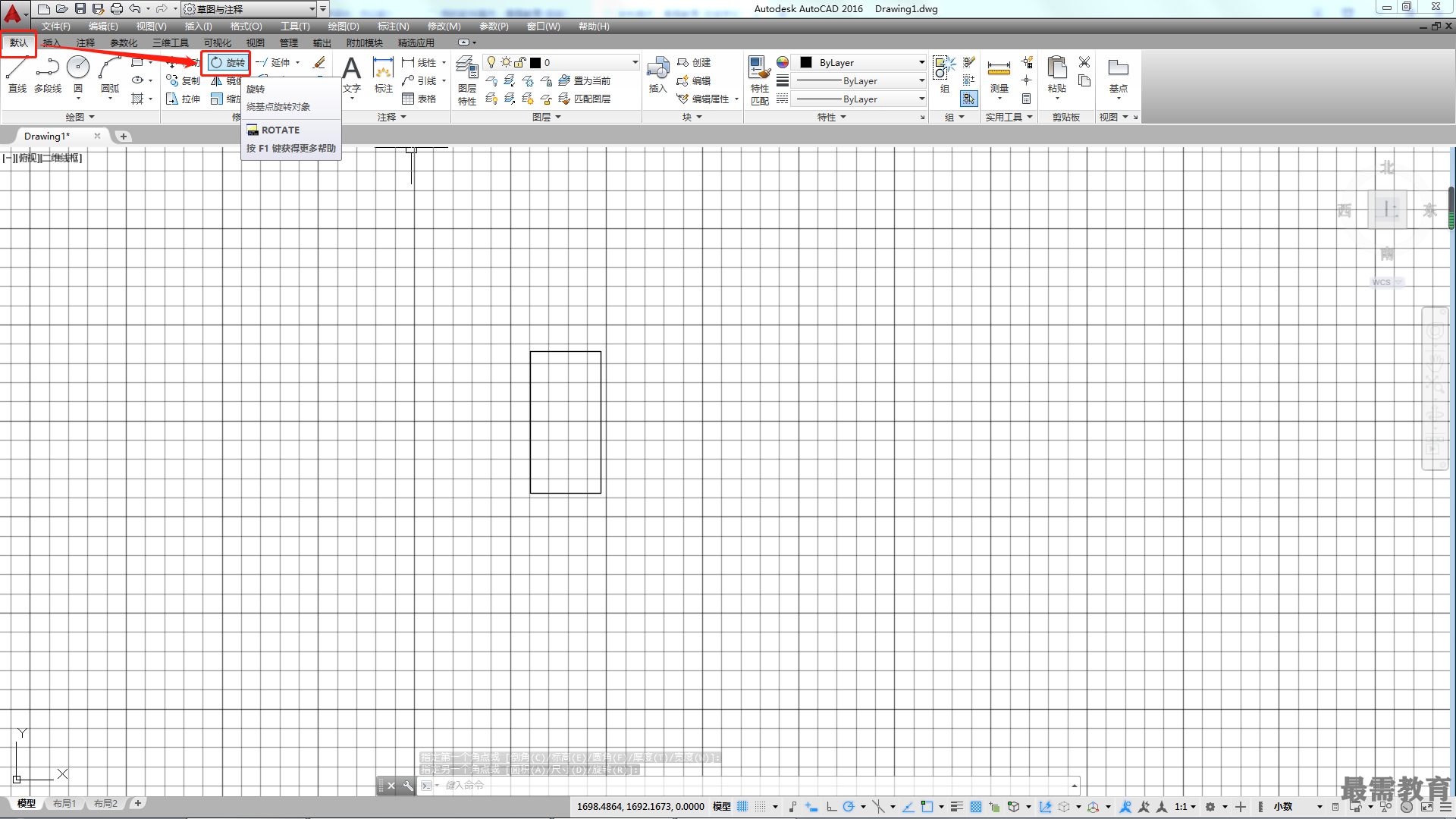
Task: Click the 置为当前 (Make Current) button
Action: tap(585, 80)
